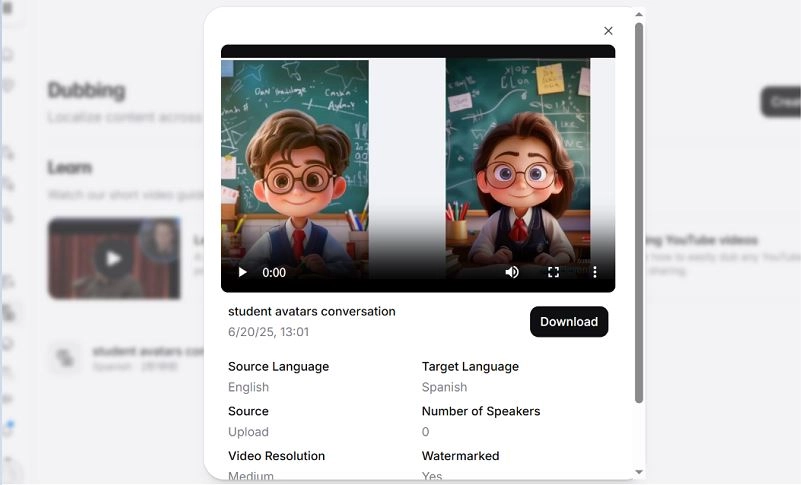The height and width of the screenshot is (485, 801).
Task: Open the video player's three-dot options menu
Action: 595,272
